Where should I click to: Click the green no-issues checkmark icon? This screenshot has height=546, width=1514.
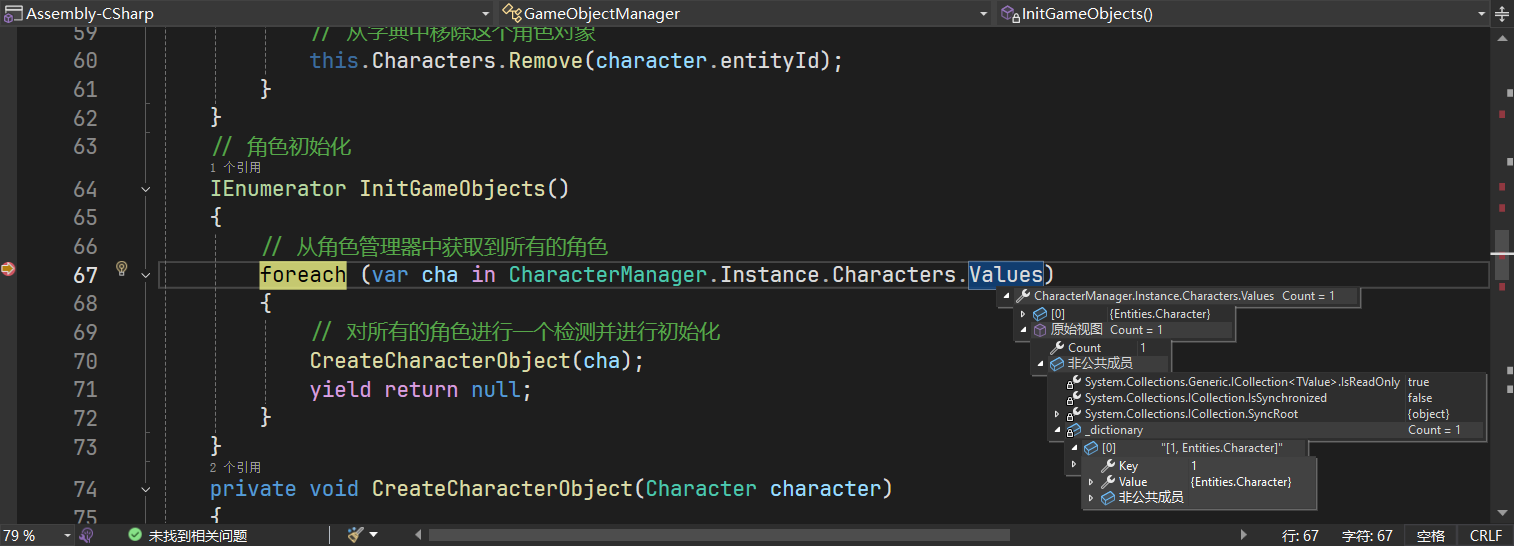(x=135, y=535)
